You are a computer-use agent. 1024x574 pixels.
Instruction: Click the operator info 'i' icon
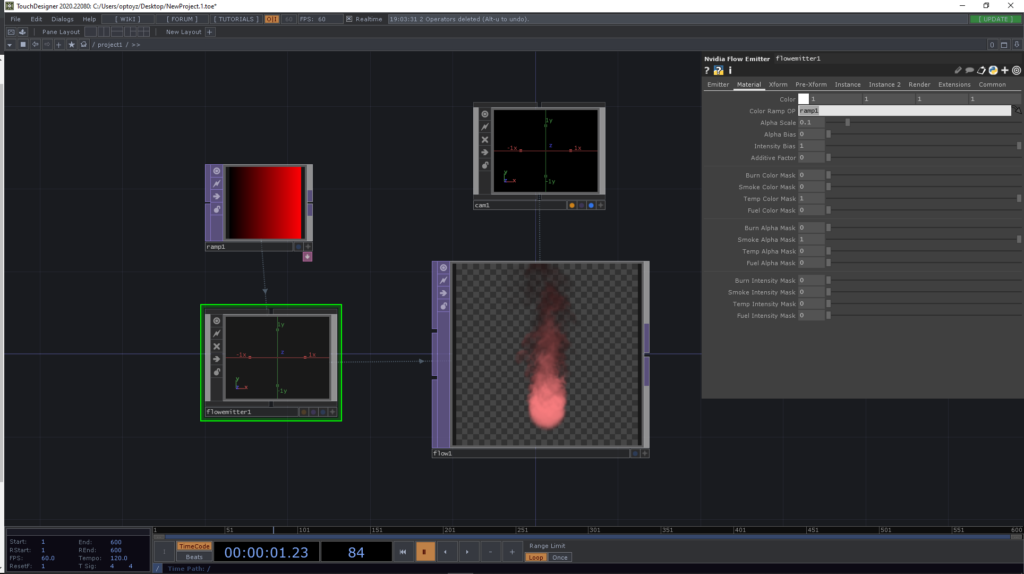pos(730,71)
